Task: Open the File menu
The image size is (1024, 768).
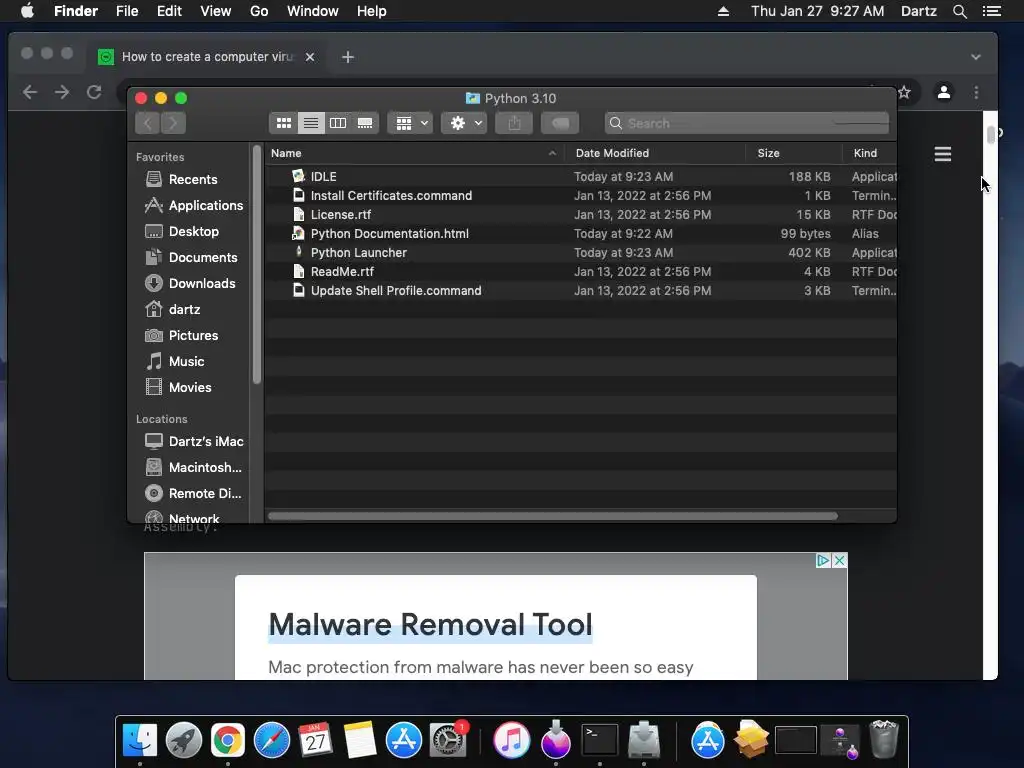Action: pos(127,11)
